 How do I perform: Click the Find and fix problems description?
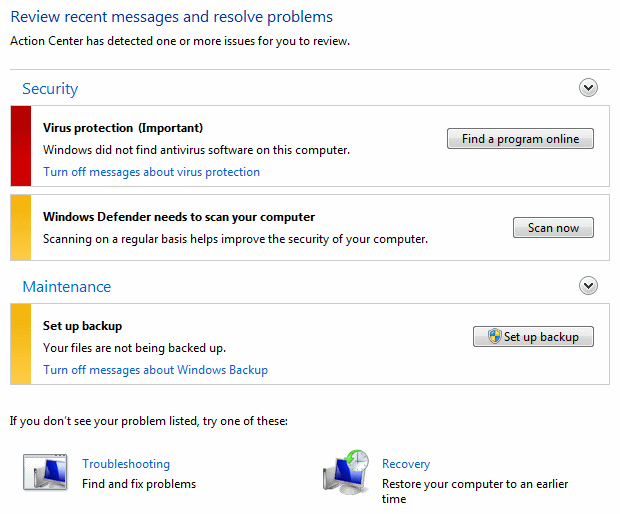point(139,484)
